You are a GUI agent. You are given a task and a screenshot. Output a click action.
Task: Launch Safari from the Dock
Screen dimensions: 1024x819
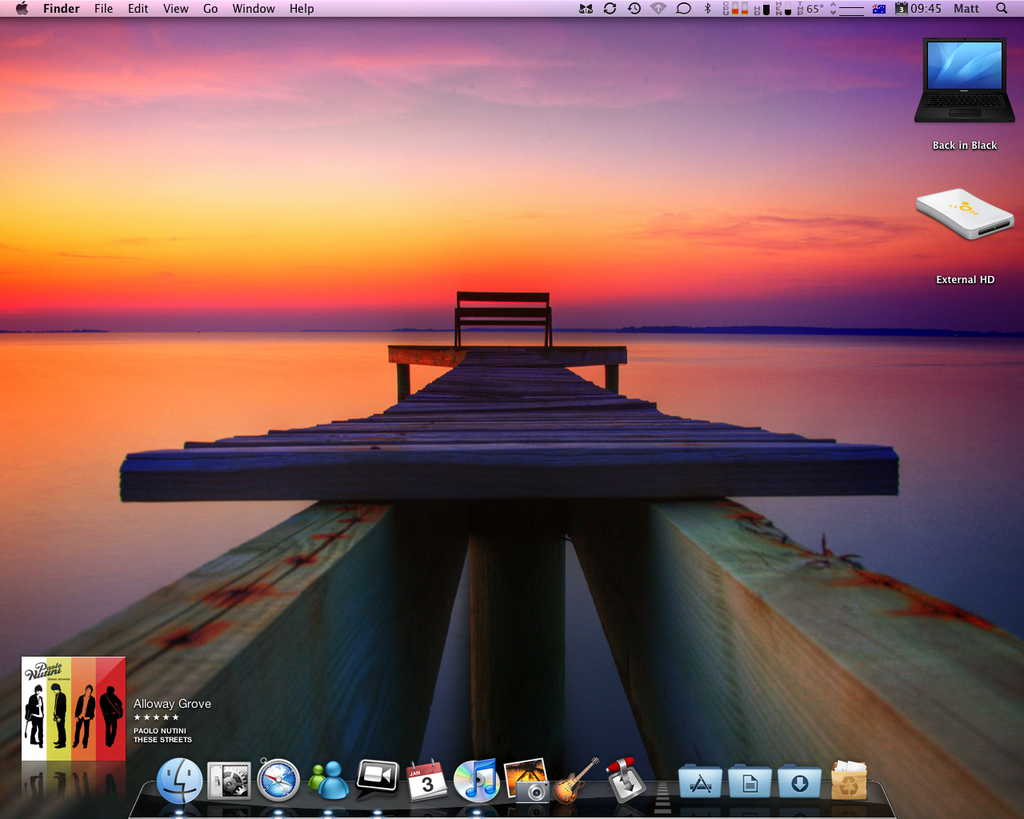(278, 780)
